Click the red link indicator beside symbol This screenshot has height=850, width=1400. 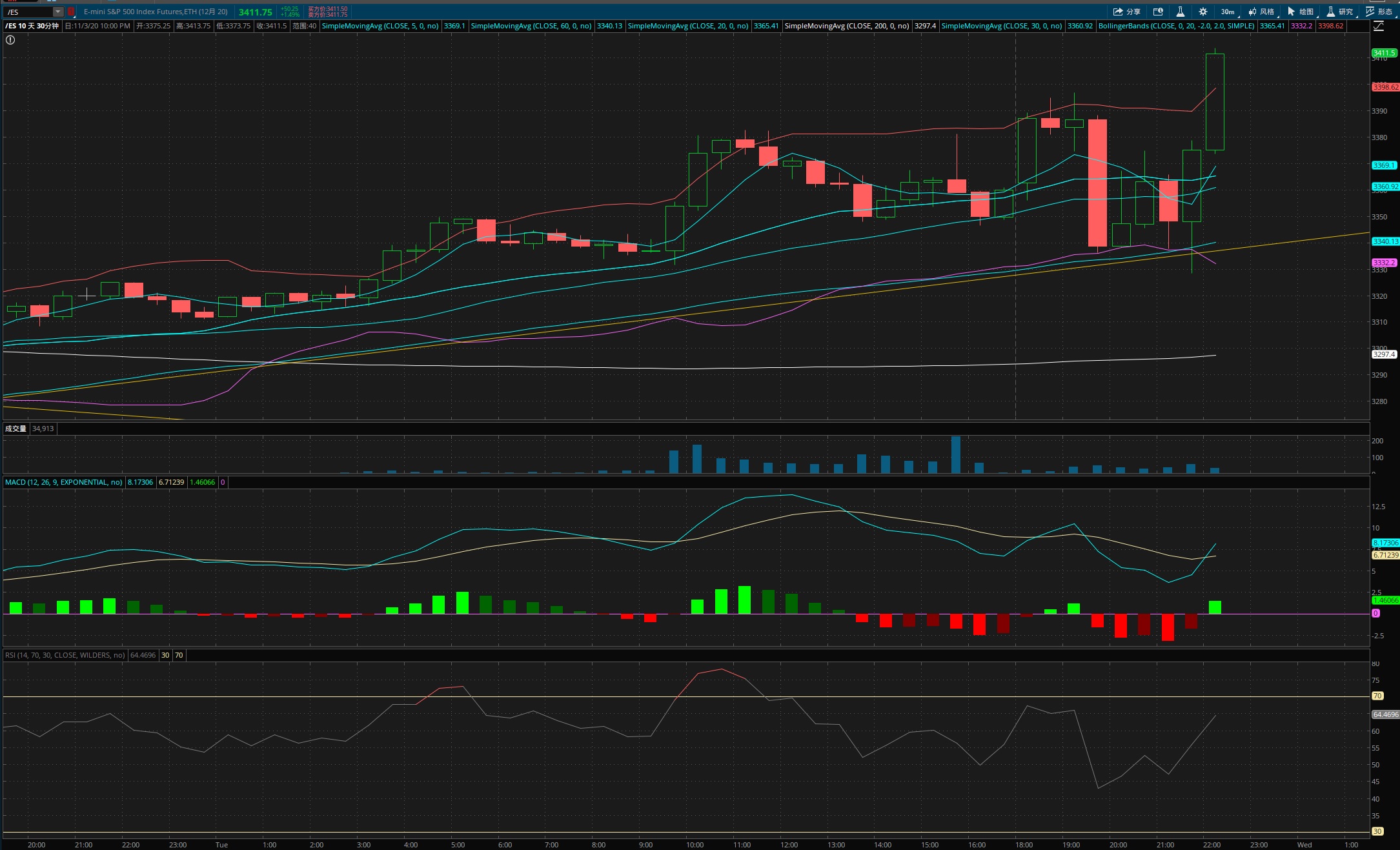coord(71,12)
